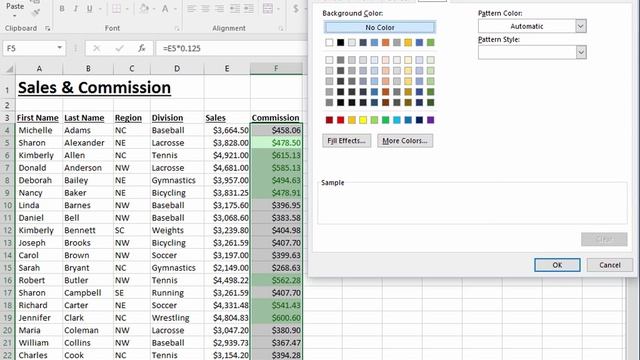Click the Fill Effects button
Screen dimensions: 640x360
coord(347,141)
